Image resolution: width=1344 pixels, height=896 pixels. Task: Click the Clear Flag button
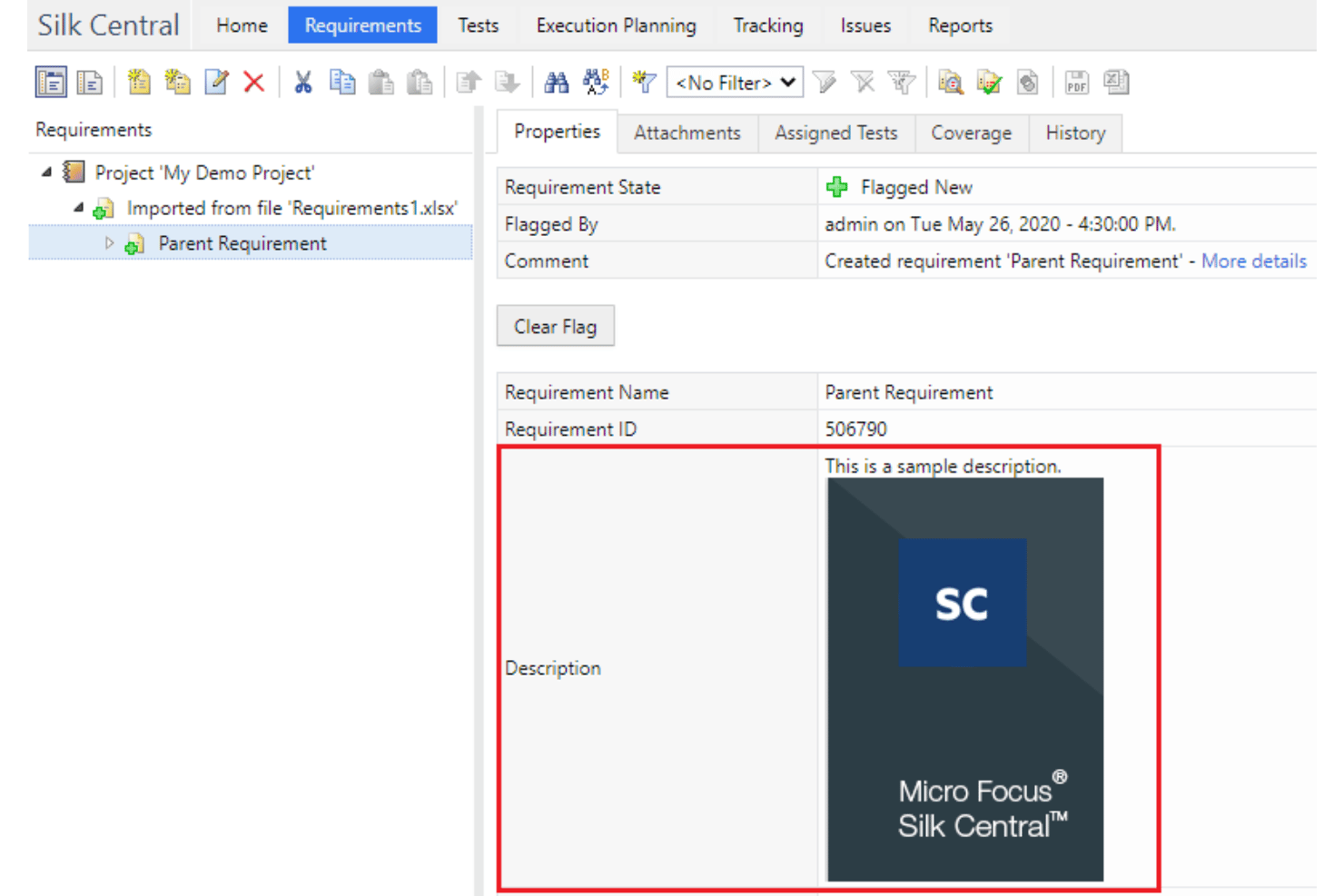pyautogui.click(x=555, y=326)
